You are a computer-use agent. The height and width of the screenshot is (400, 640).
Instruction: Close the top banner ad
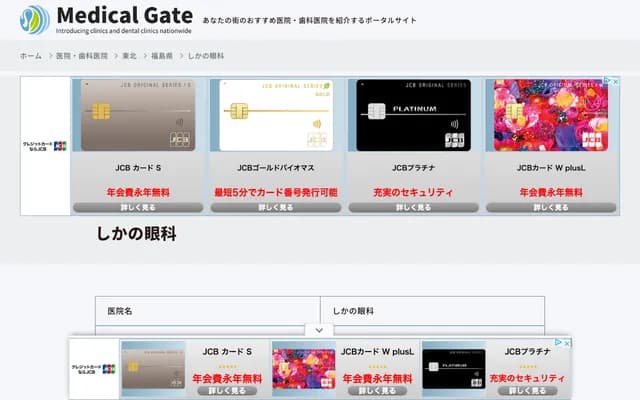tap(616, 81)
